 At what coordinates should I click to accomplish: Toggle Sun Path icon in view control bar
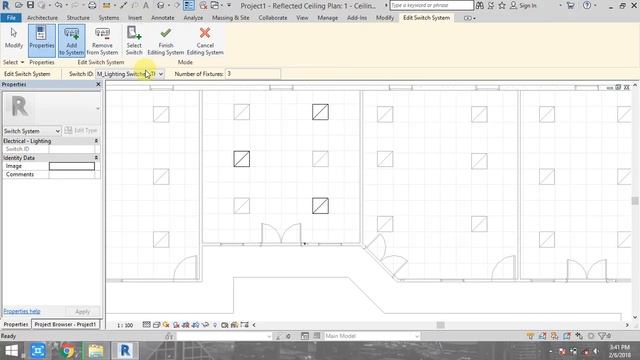tap(166, 324)
